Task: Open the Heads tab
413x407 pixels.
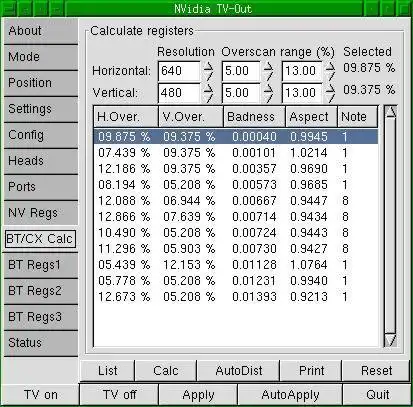Action: [x=41, y=161]
